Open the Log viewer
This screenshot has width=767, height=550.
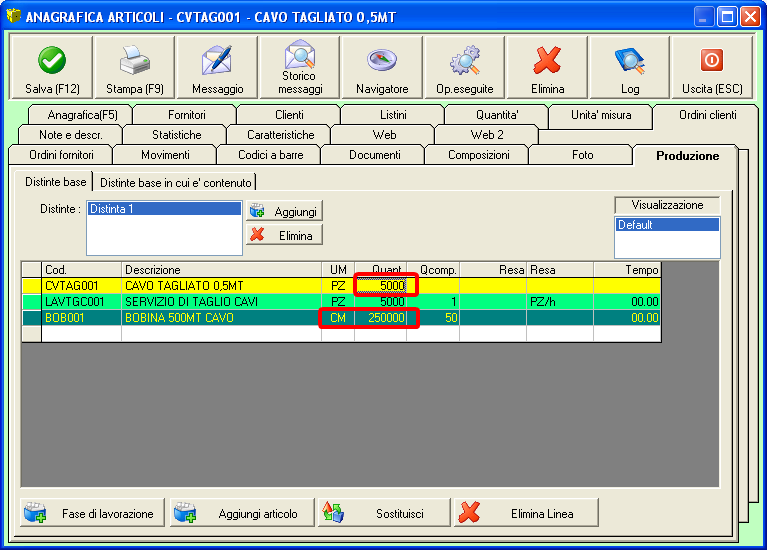pos(629,68)
